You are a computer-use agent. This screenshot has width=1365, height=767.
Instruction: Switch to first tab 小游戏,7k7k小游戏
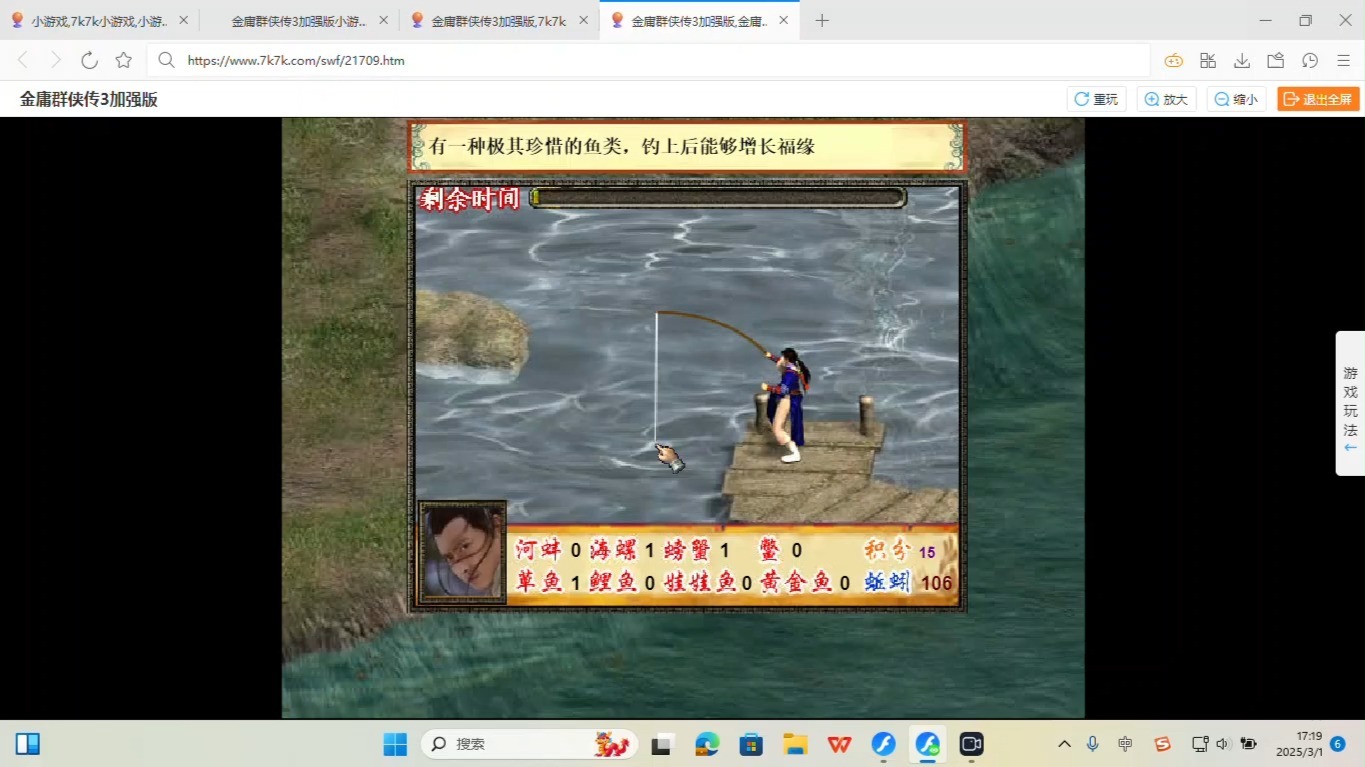click(99, 20)
